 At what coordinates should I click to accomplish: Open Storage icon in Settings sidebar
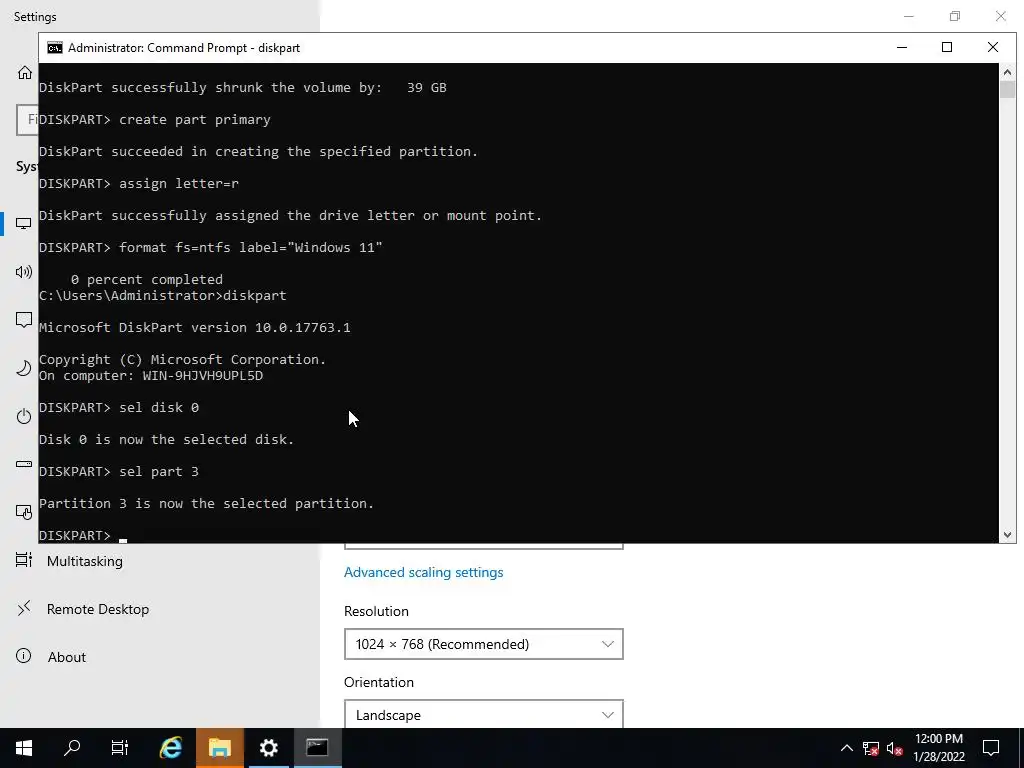(x=24, y=464)
